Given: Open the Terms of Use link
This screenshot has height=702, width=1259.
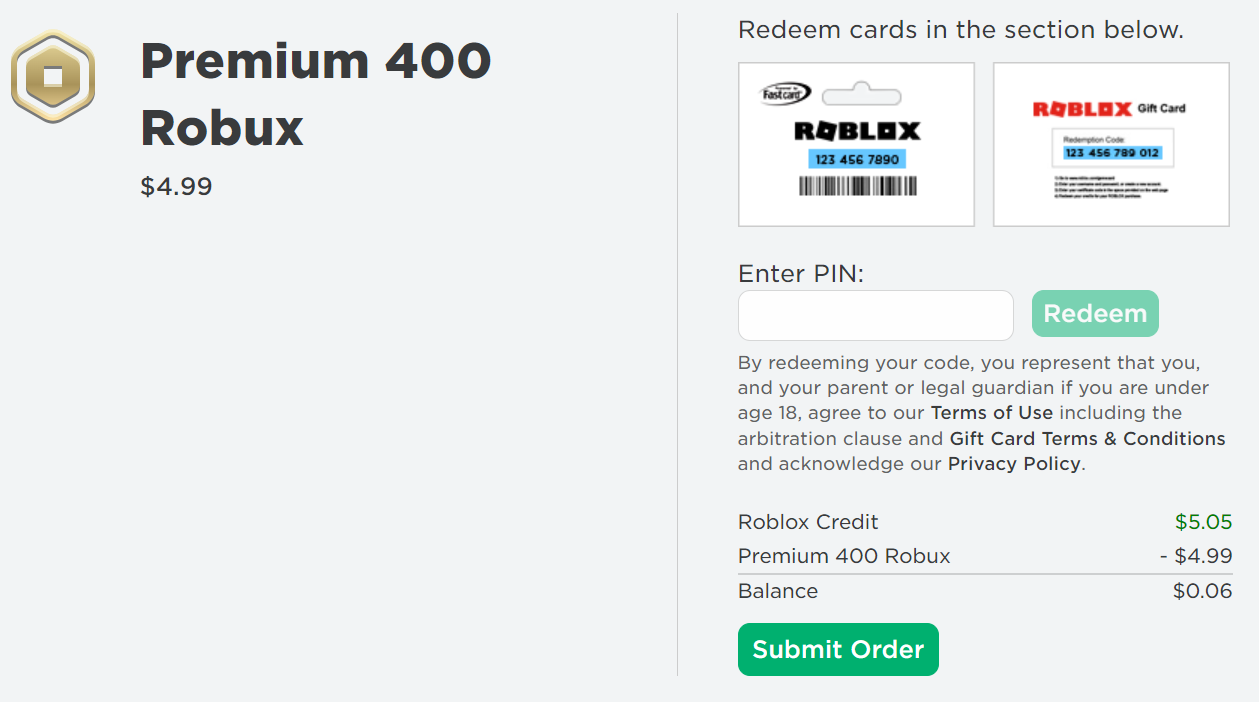Looking at the screenshot, I should (x=991, y=413).
